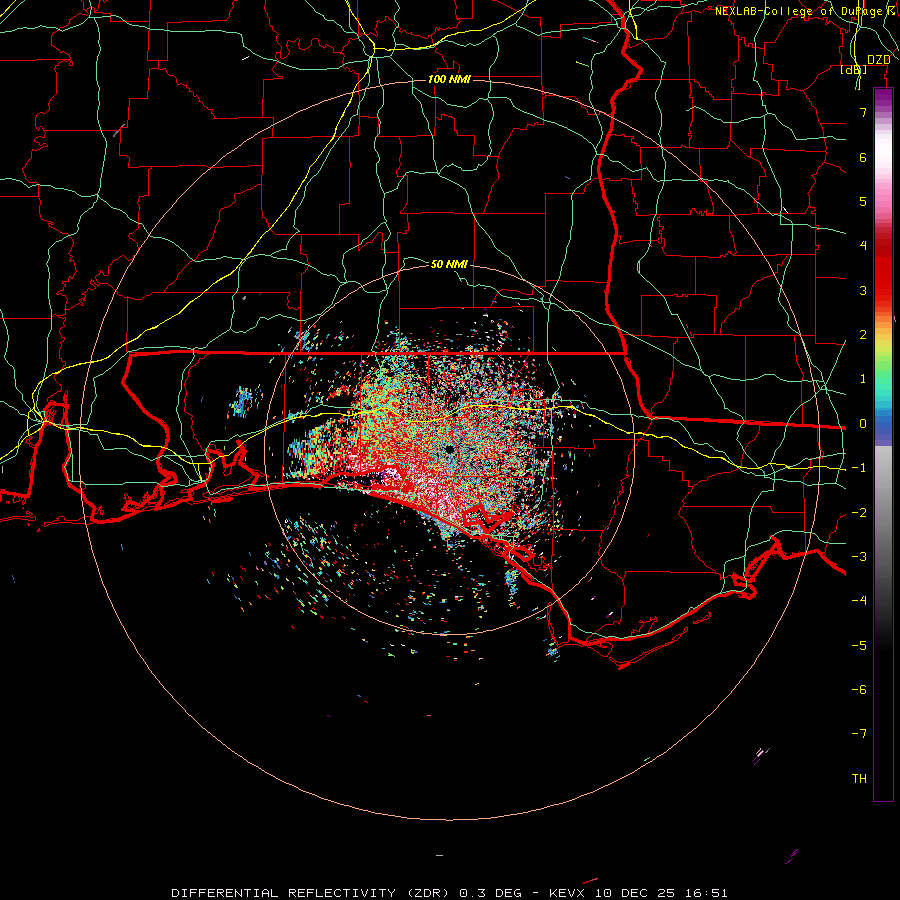Image resolution: width=900 pixels, height=900 pixels.
Task: Click the "50 NMI" range ring label
Action: pyautogui.click(x=449, y=264)
